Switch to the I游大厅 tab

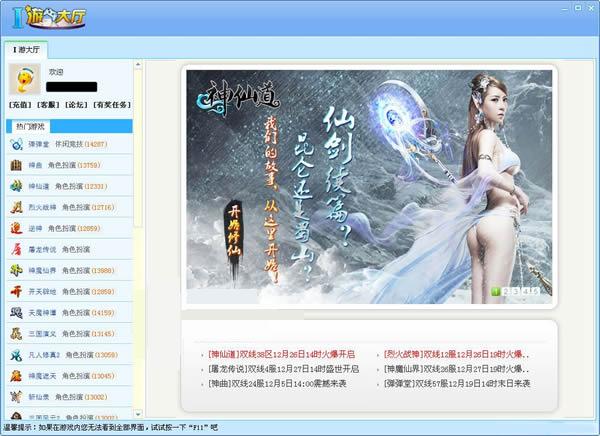tap(26, 50)
